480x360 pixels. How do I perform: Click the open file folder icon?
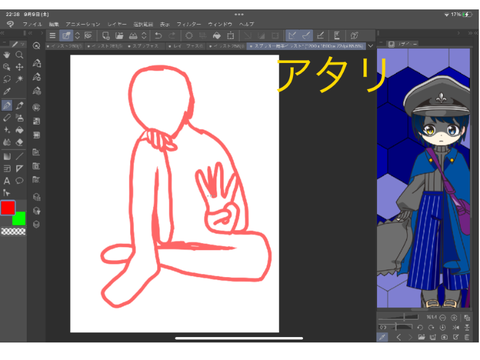coord(119,35)
